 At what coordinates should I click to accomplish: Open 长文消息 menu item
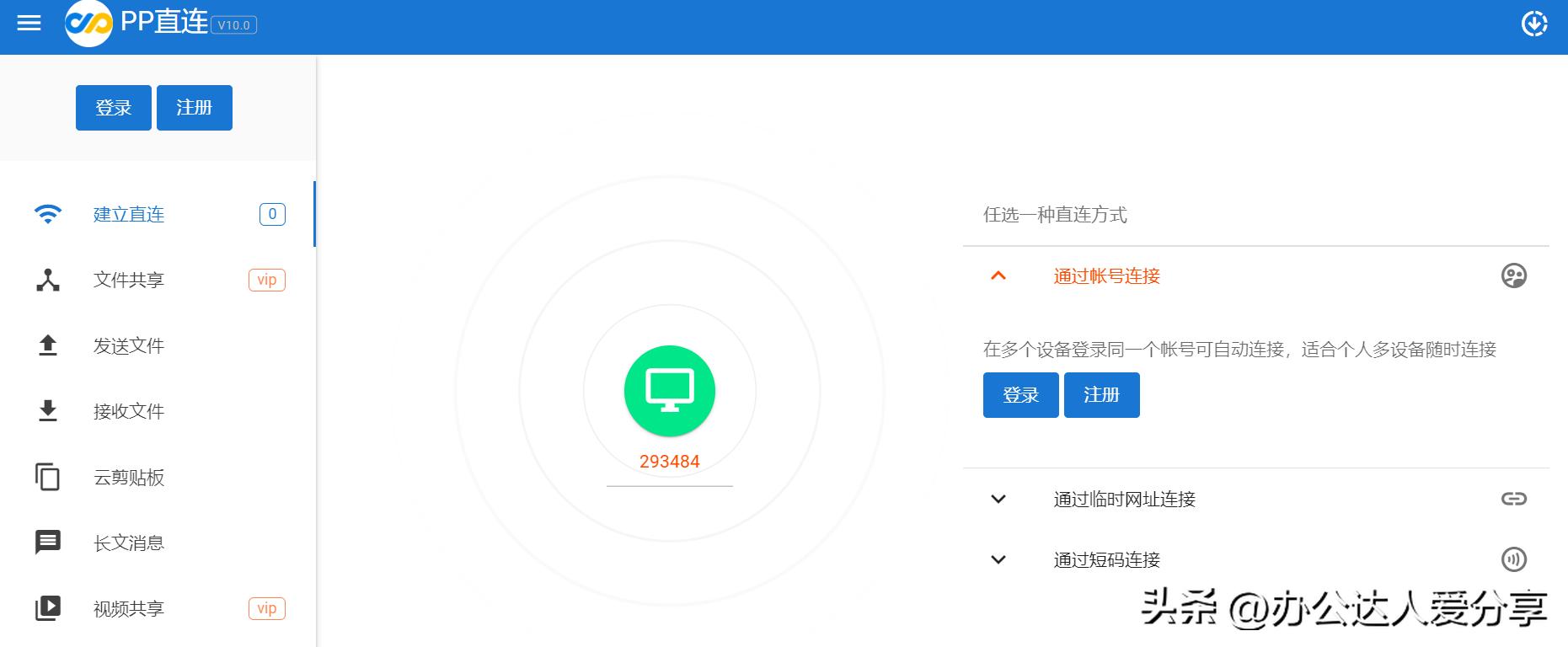[x=158, y=543]
